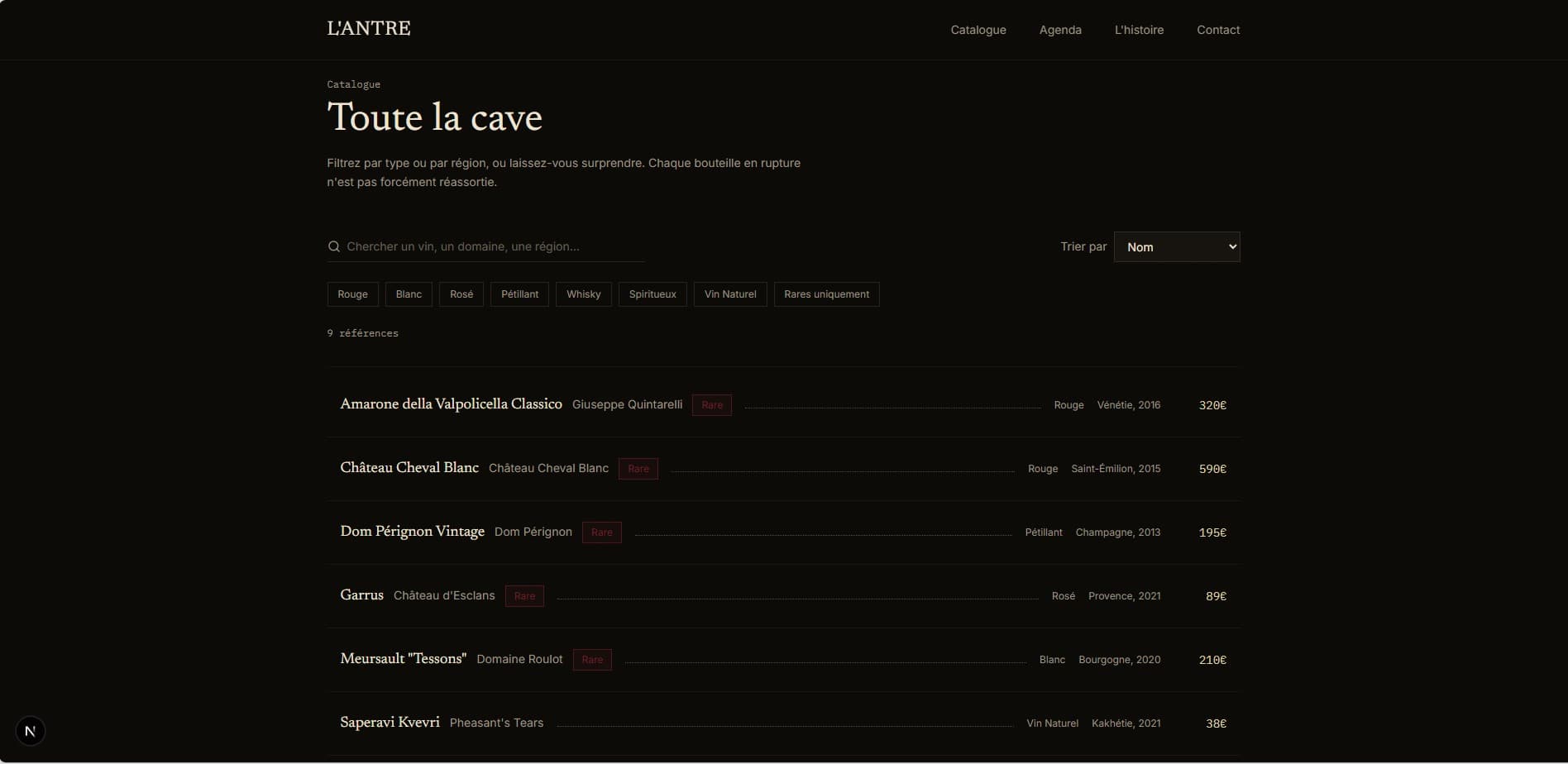This screenshot has width=1568, height=764.
Task: Click Vénétie, 2016 region text
Action: point(1129,405)
